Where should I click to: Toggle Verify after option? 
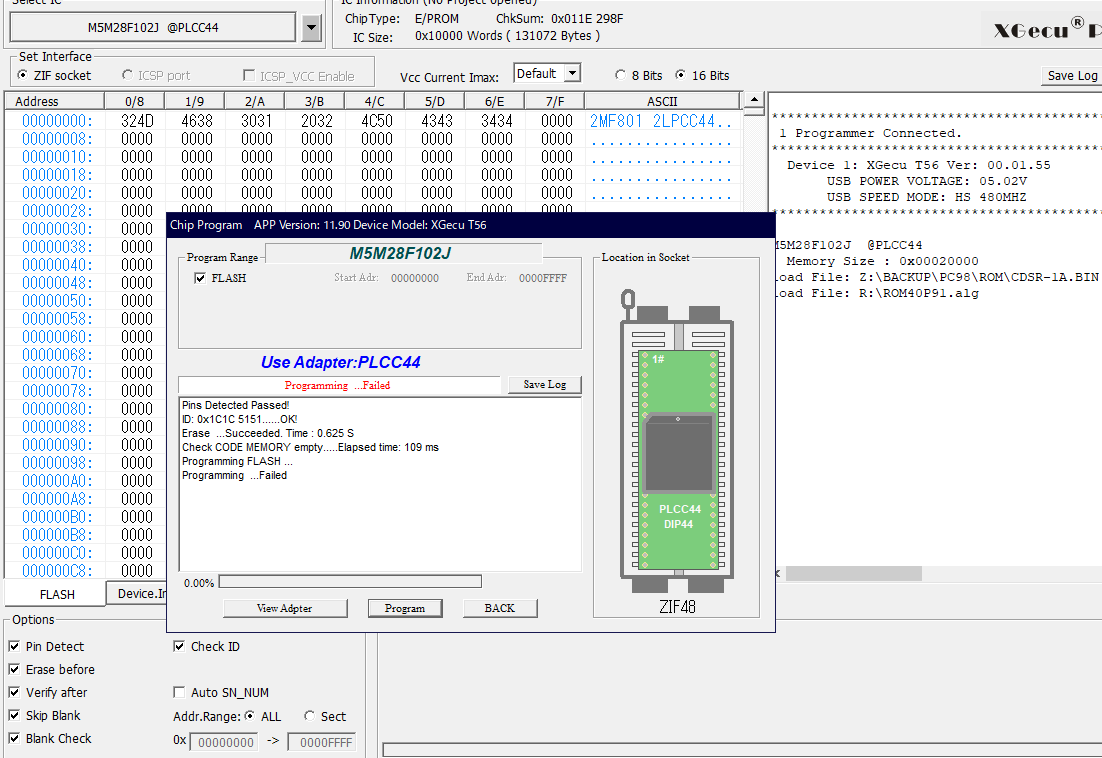click(14, 693)
